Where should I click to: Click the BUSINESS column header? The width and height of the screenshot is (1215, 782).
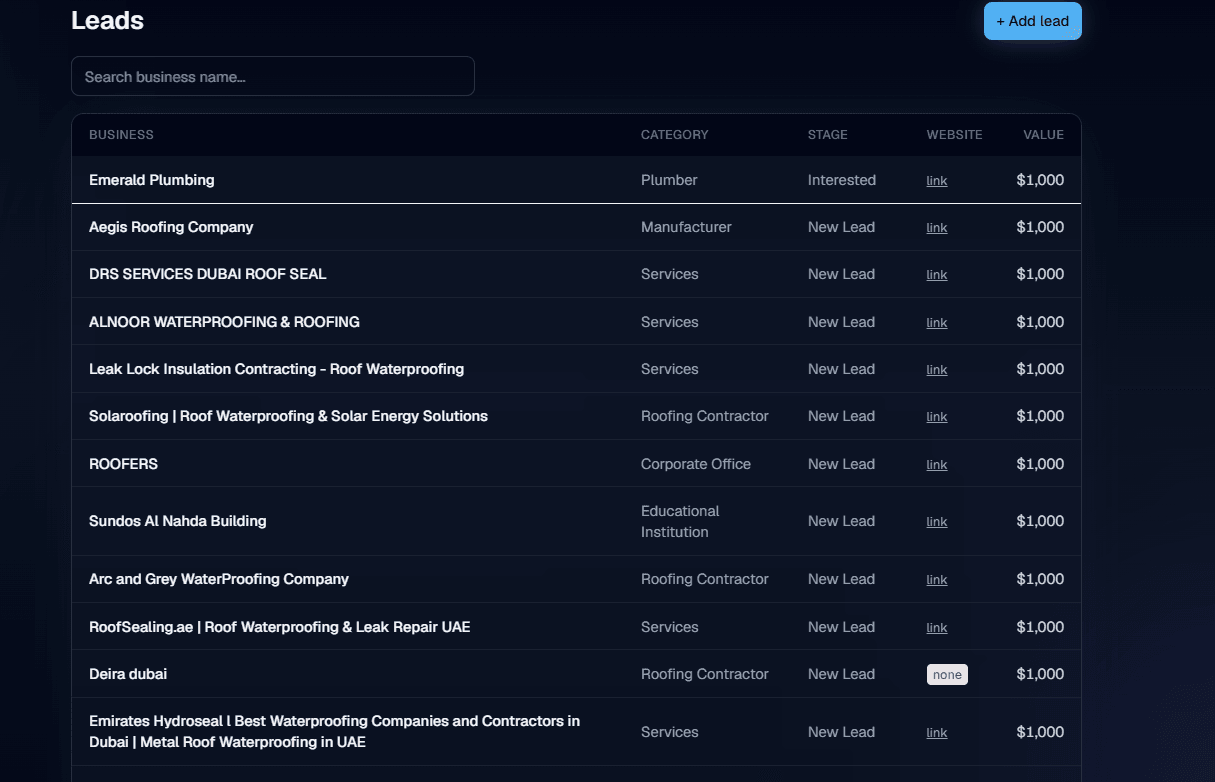(x=121, y=135)
